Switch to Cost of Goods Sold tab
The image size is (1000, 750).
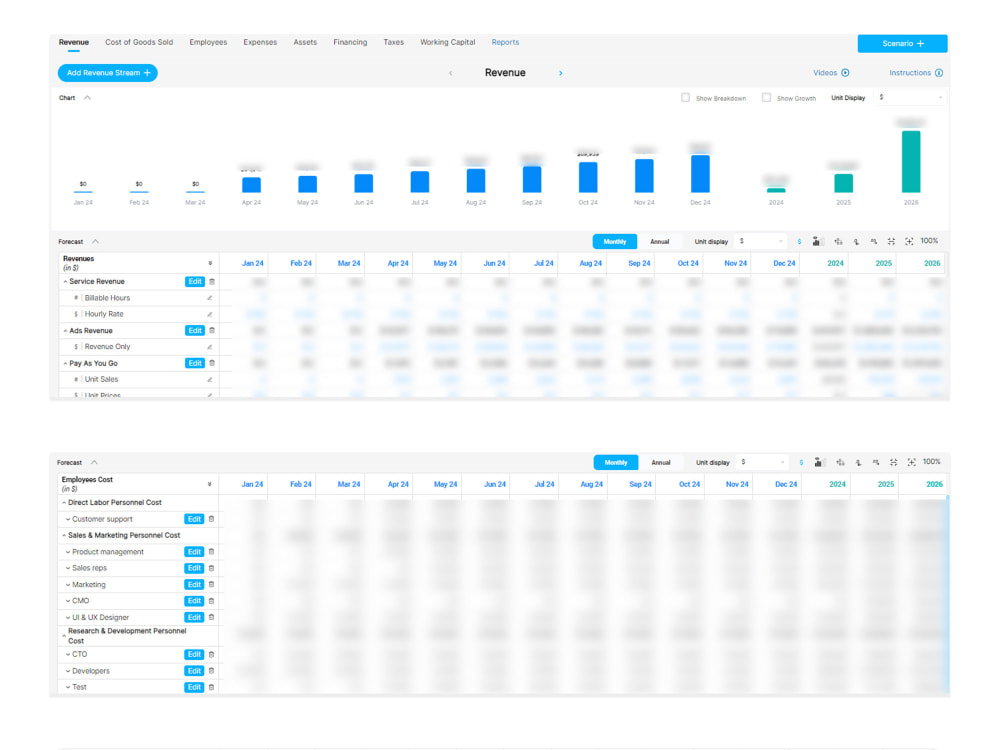(x=139, y=42)
